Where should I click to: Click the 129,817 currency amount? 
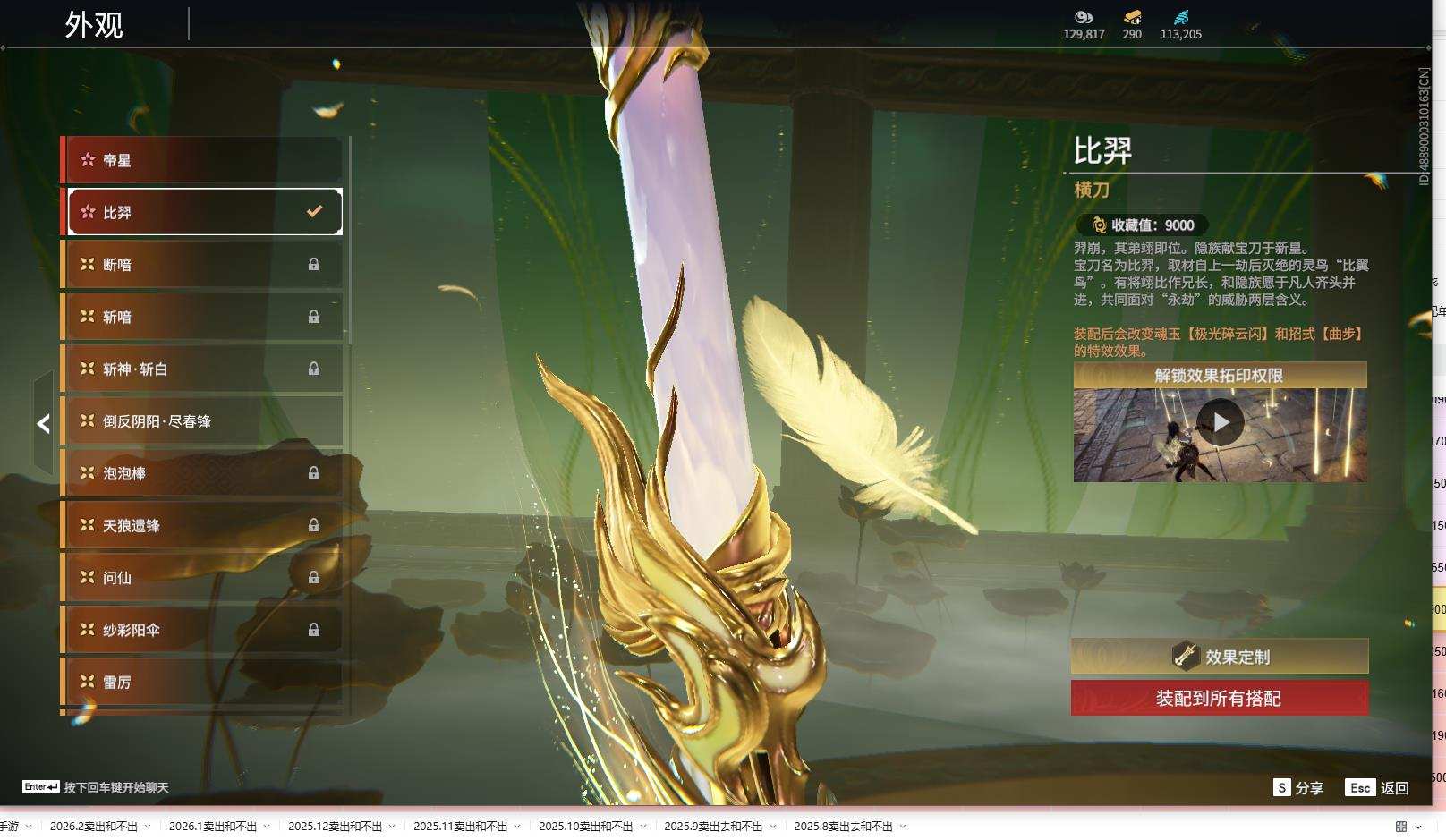coord(1084,34)
